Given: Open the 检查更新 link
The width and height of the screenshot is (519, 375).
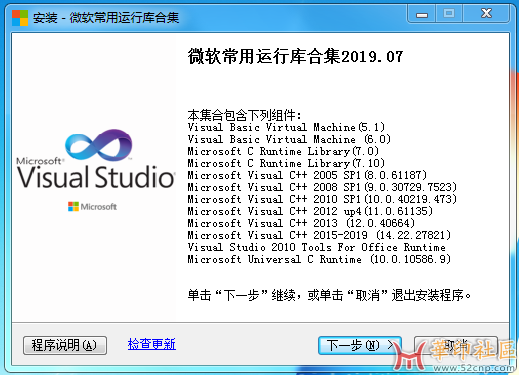Looking at the screenshot, I should coord(152,344).
